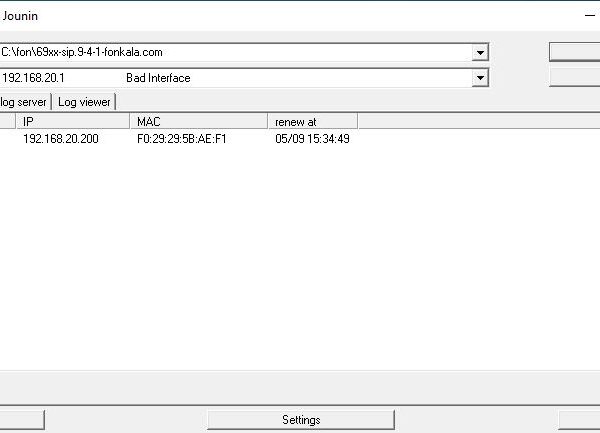Click the renew at column header
The height and width of the screenshot is (433, 600).
point(312,121)
